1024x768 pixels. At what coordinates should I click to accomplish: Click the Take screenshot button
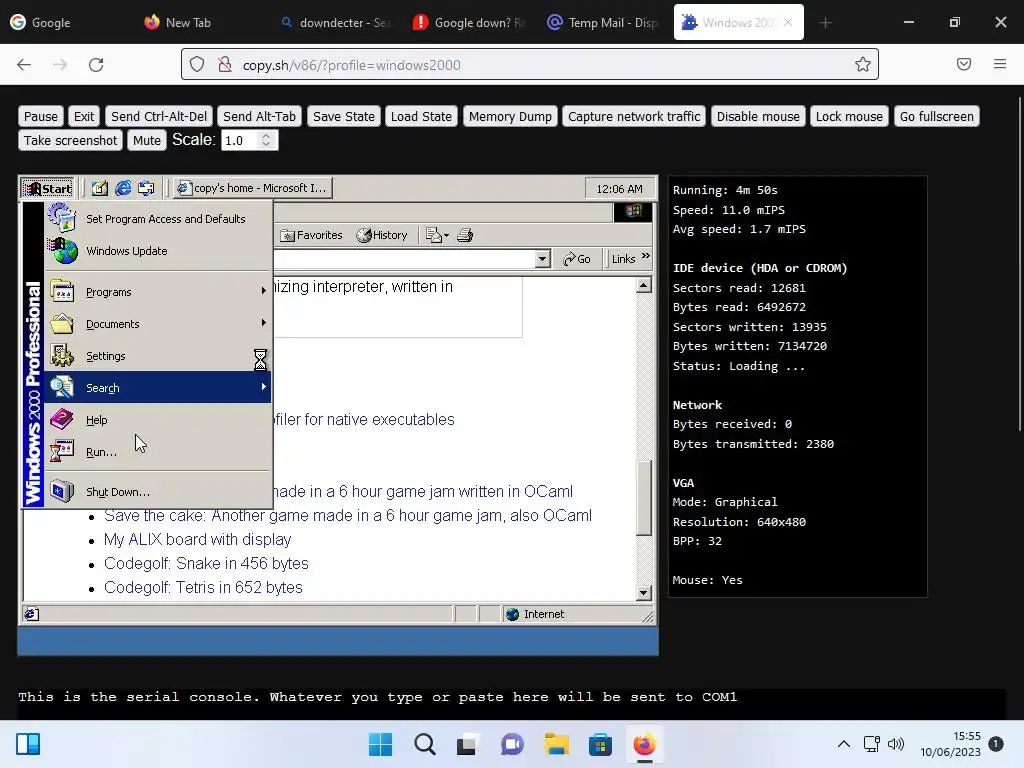point(71,140)
